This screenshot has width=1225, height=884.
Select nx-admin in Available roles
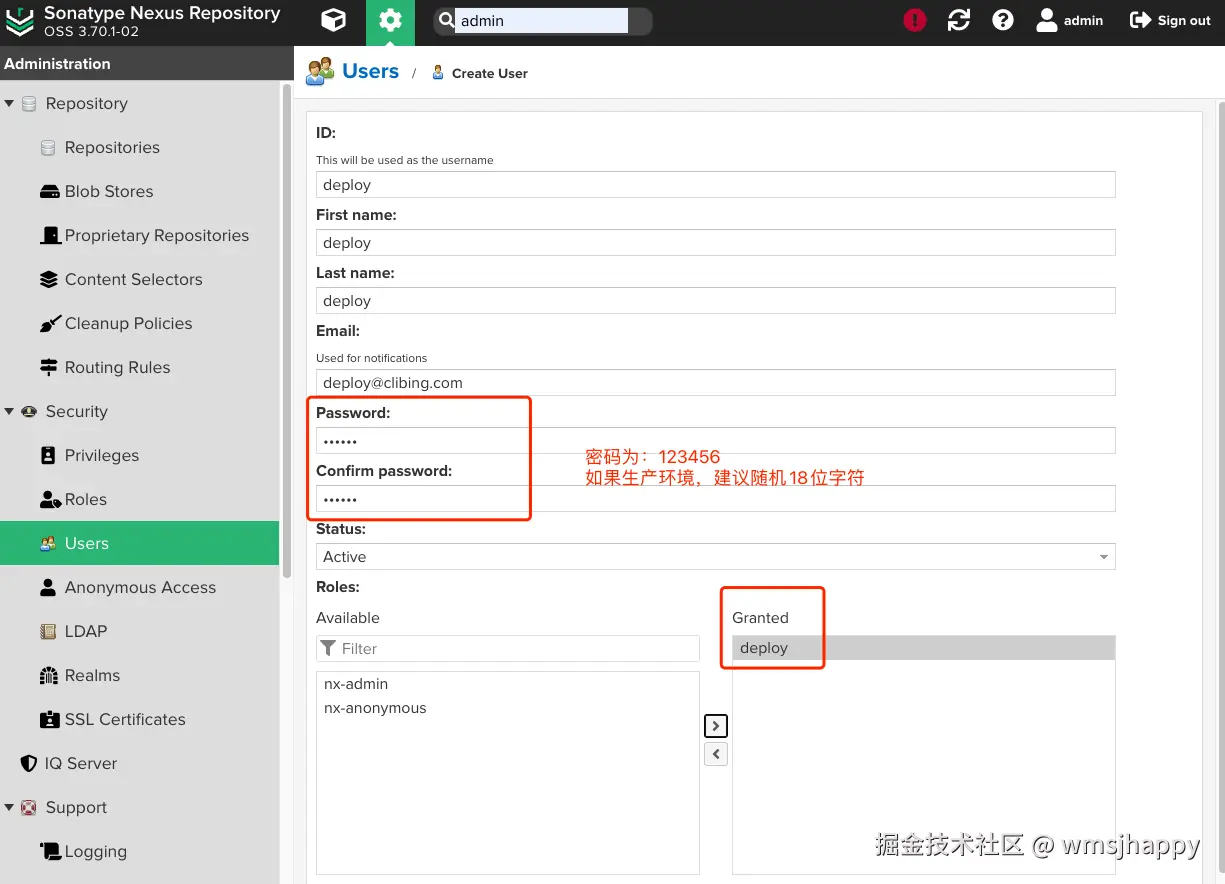point(507,684)
